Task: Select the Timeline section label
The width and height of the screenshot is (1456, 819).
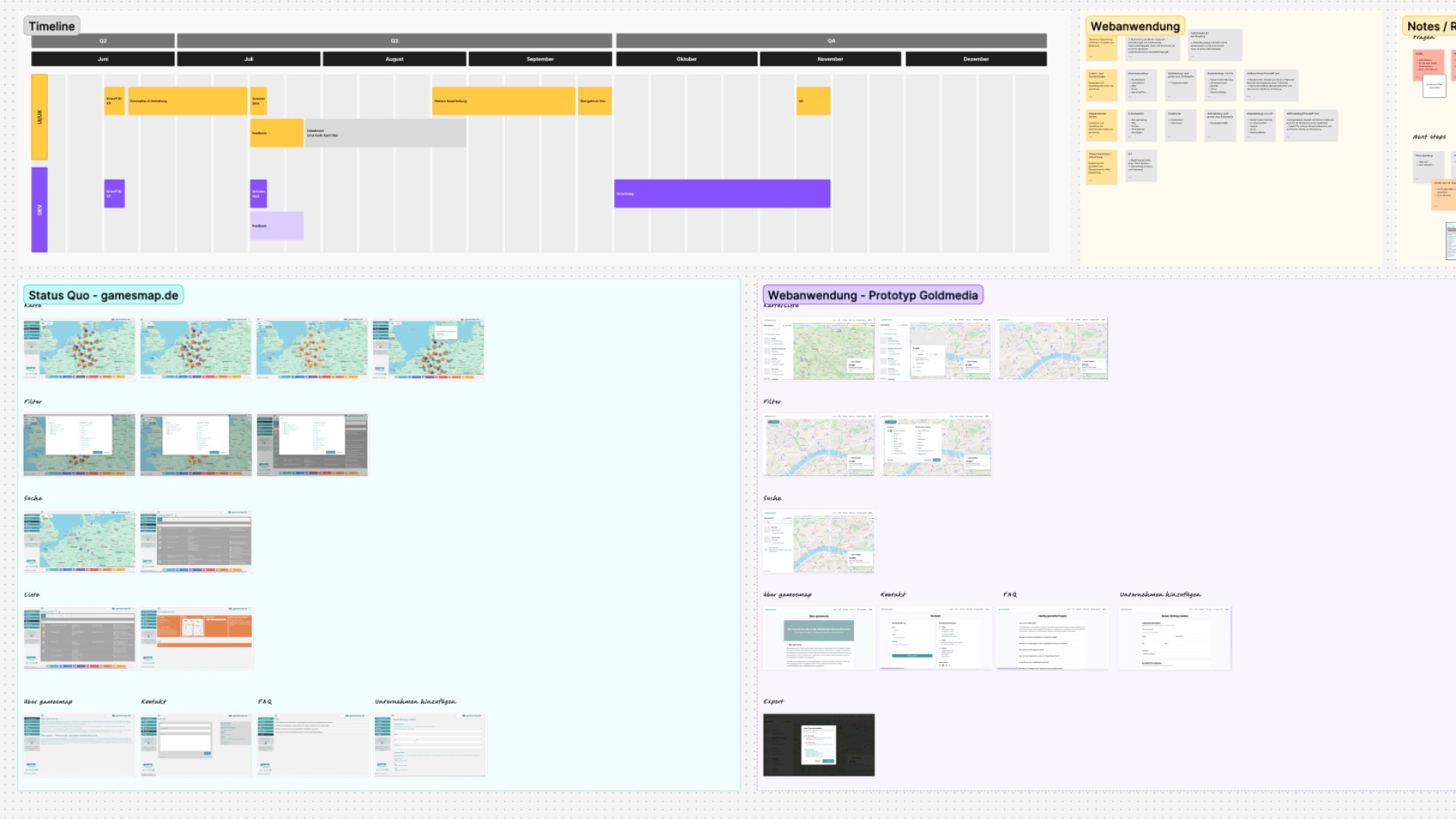Action: click(x=52, y=25)
